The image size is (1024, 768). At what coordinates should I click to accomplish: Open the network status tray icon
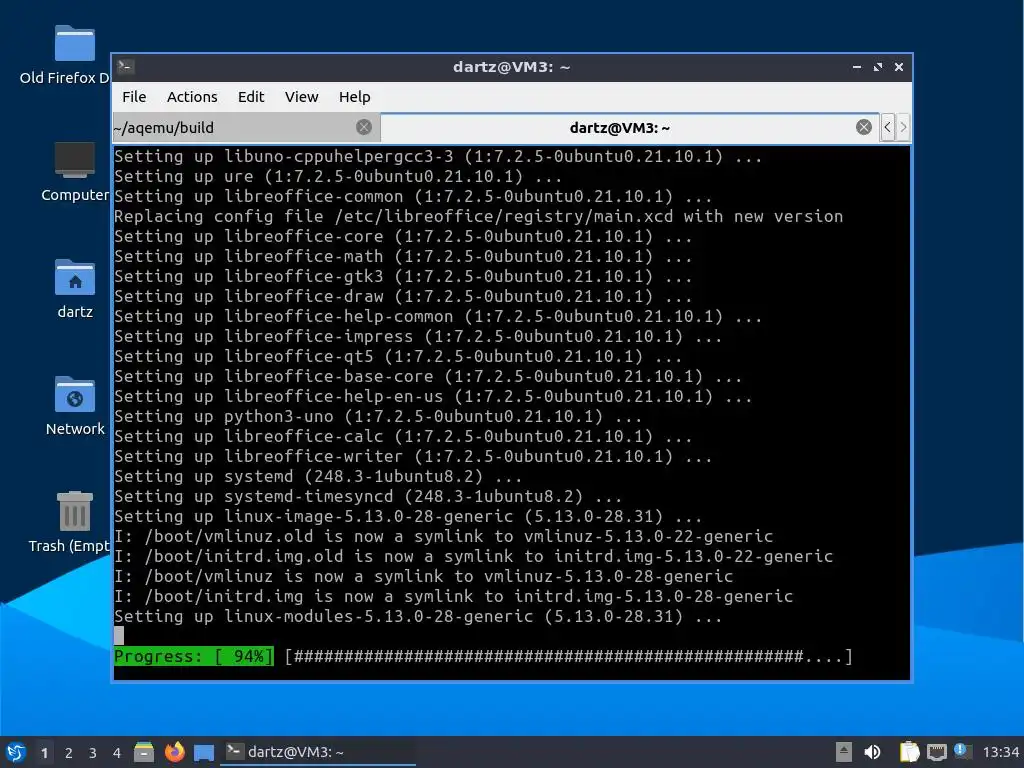point(936,752)
